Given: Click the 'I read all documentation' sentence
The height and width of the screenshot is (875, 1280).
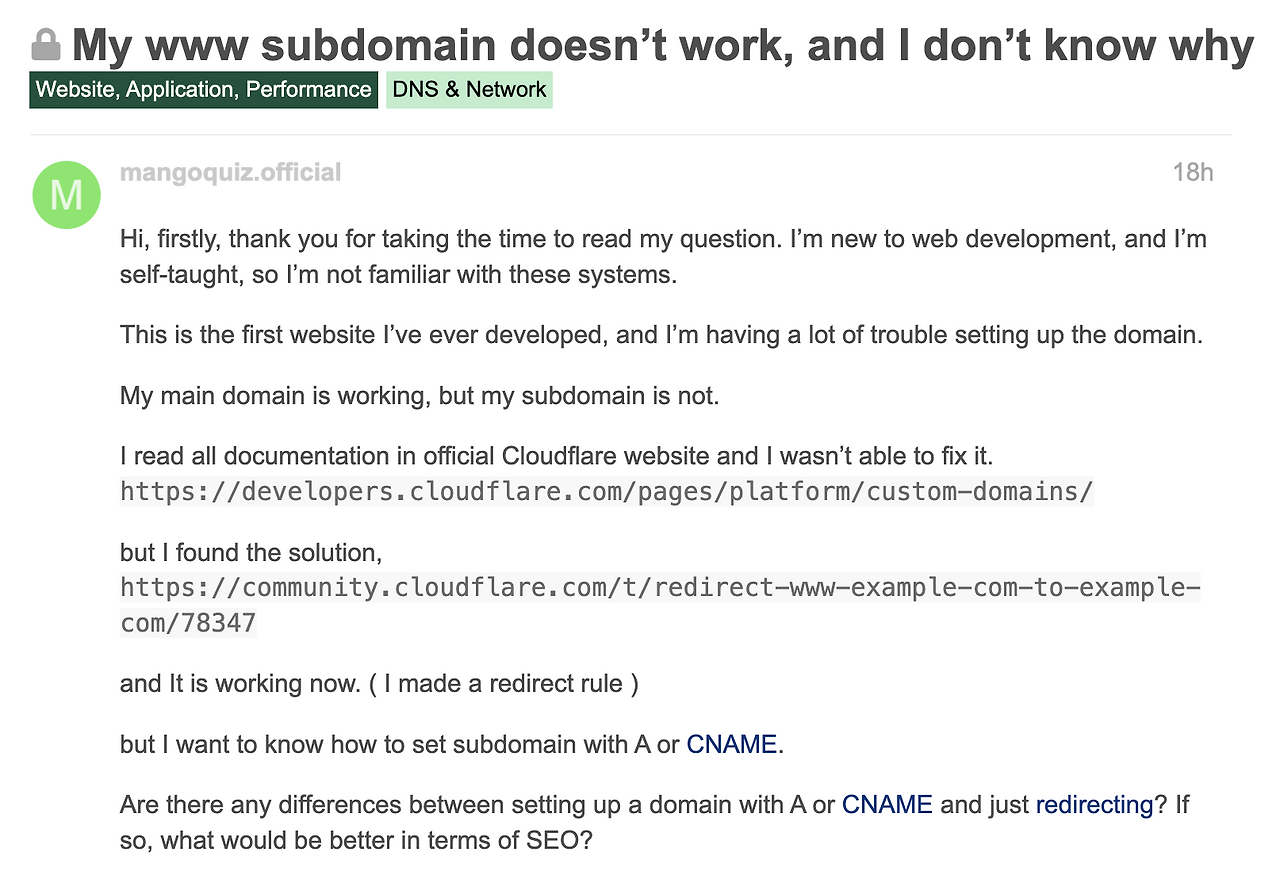Looking at the screenshot, I should tap(556, 456).
